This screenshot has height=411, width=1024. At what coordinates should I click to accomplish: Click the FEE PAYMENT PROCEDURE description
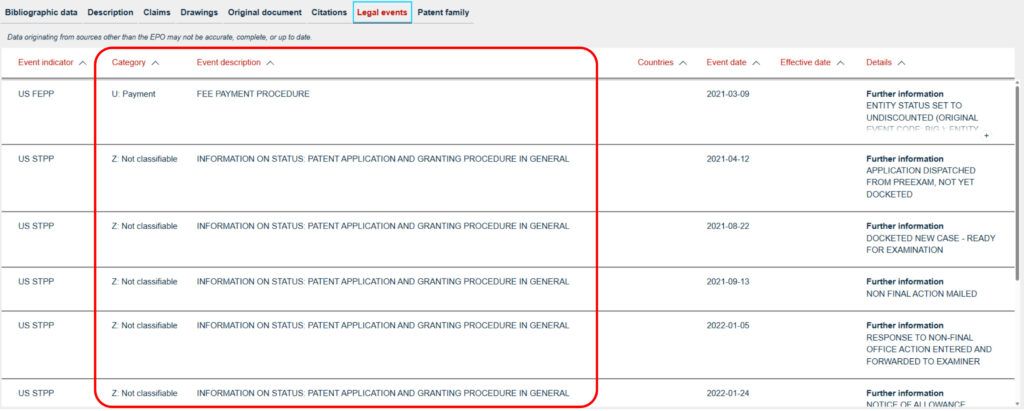tap(253, 94)
